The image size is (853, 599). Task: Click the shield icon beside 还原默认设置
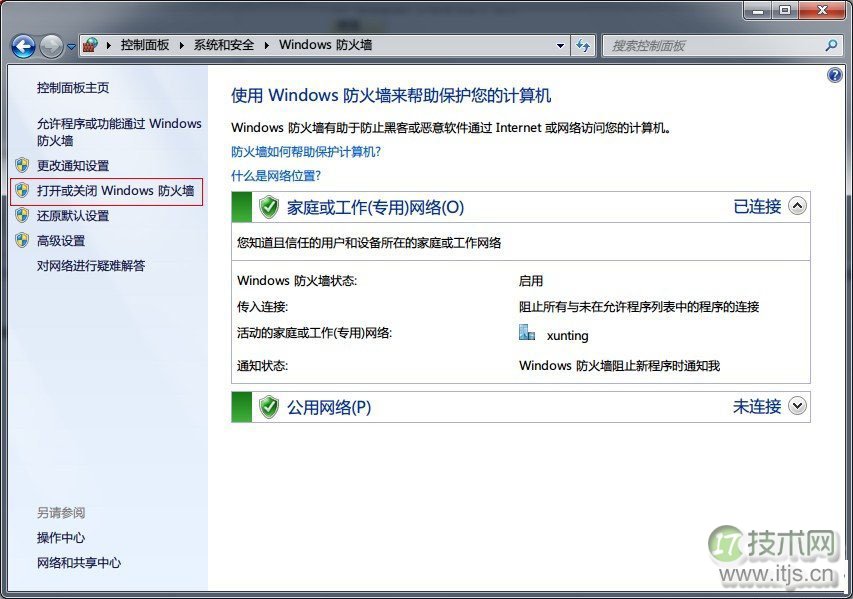coord(22,216)
